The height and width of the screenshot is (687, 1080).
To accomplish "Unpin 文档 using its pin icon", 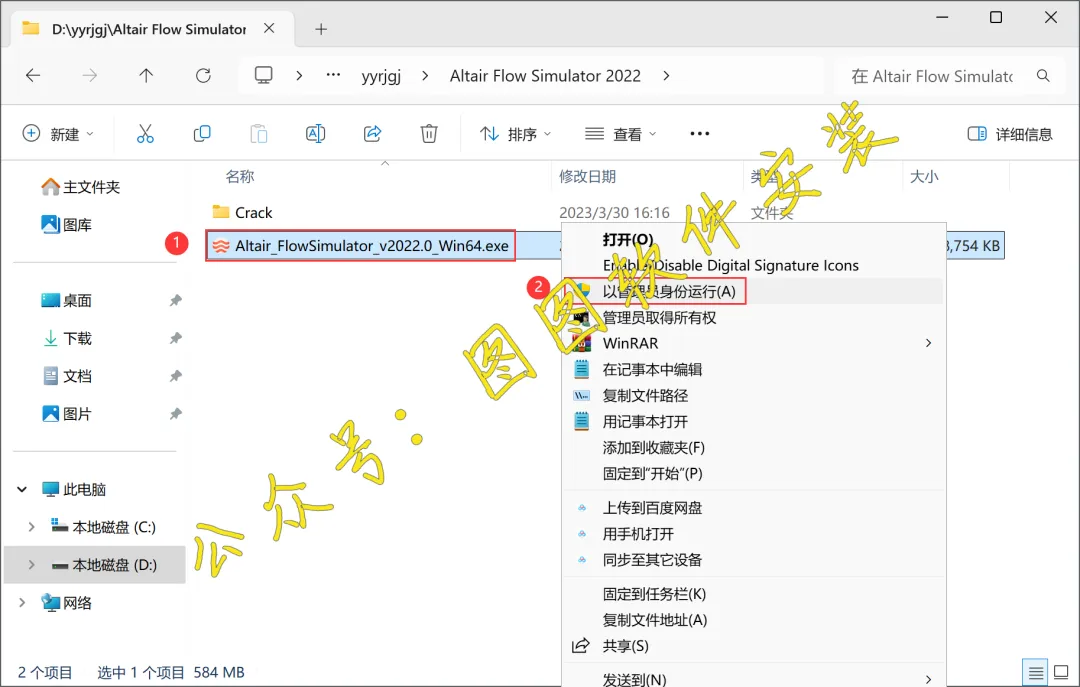I will [176, 376].
